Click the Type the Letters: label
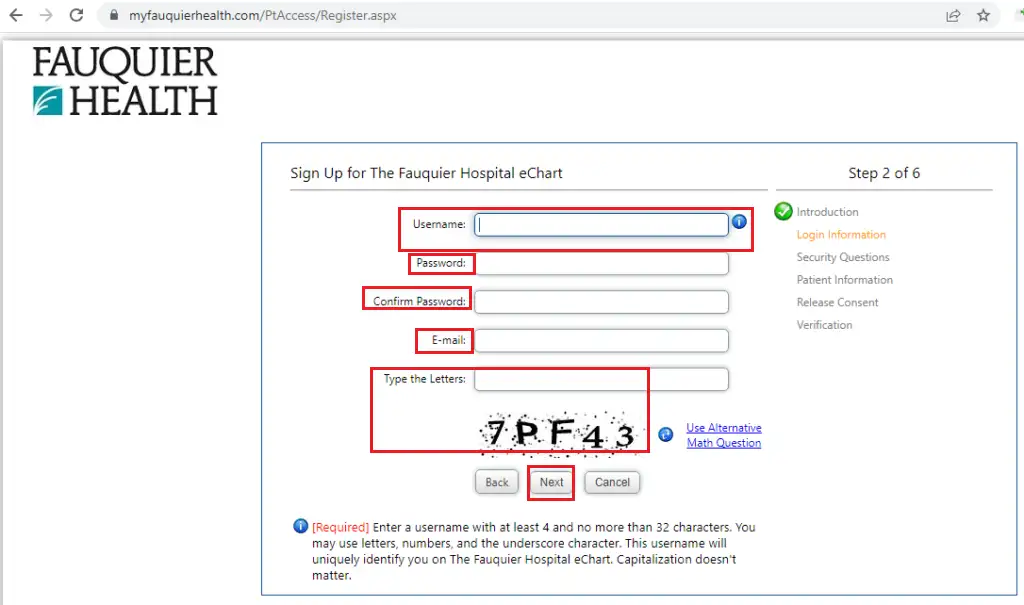This screenshot has width=1024, height=605. pos(424,379)
